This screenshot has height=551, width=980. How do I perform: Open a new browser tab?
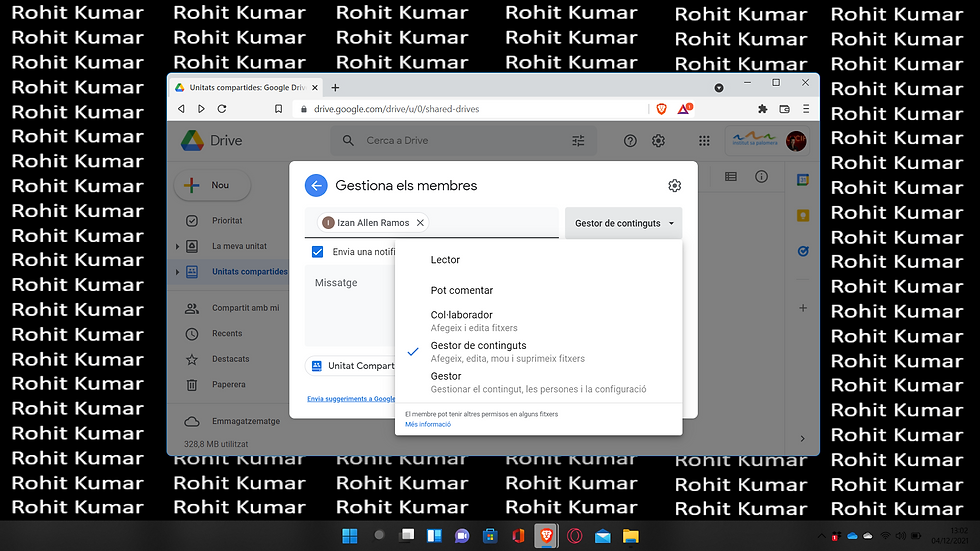(335, 87)
